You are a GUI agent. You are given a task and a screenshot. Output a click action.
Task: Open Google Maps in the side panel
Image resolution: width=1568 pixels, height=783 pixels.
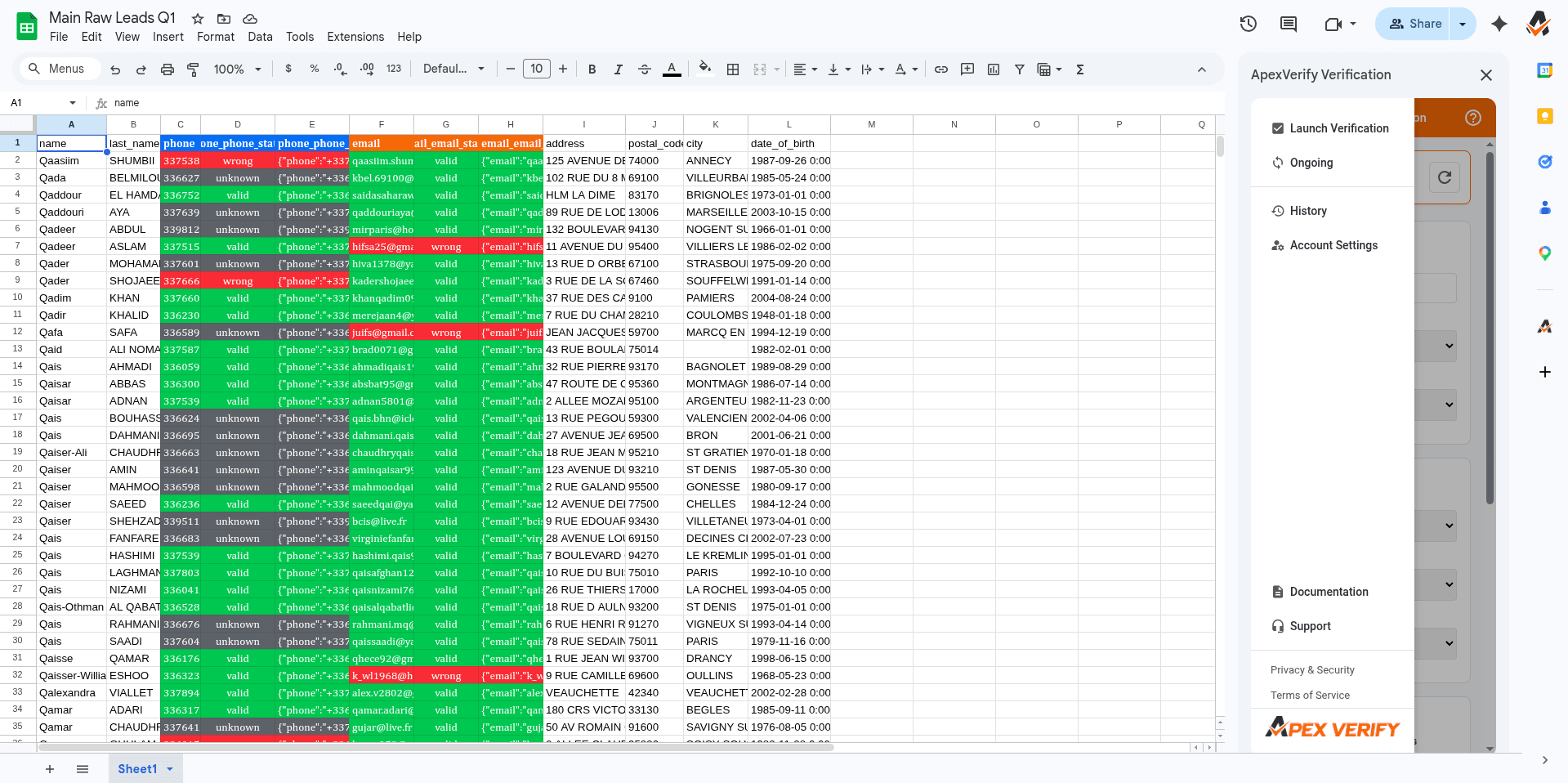[1544, 253]
